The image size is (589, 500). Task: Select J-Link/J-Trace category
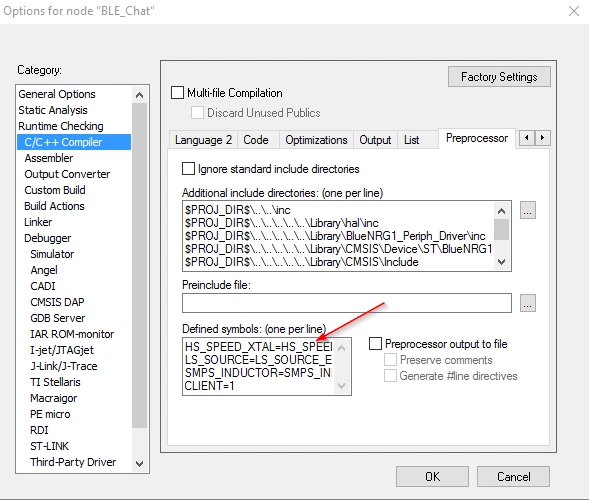pos(74,366)
